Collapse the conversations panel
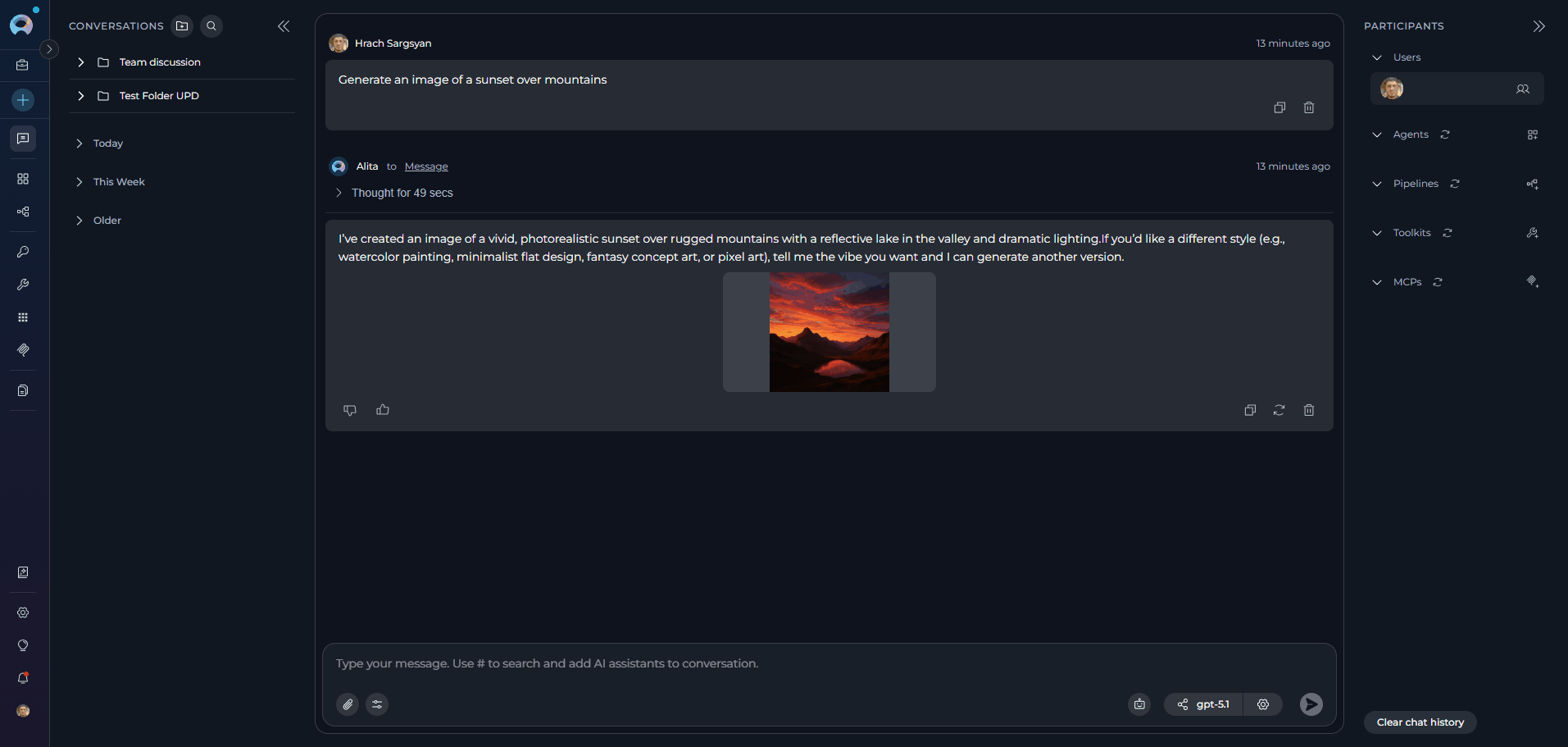 [284, 26]
